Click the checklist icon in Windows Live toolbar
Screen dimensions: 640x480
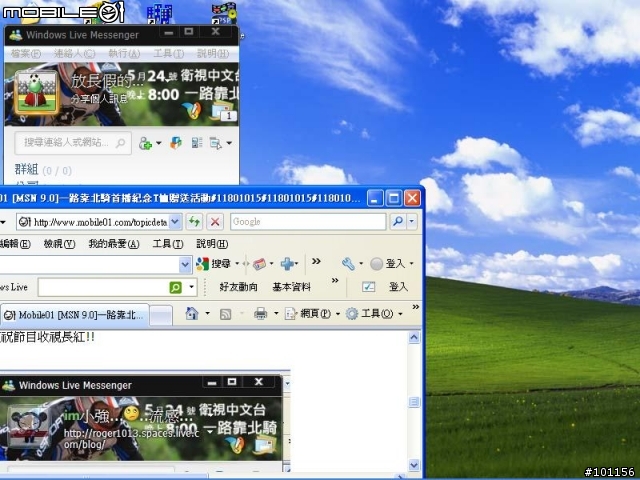[x=368, y=287]
